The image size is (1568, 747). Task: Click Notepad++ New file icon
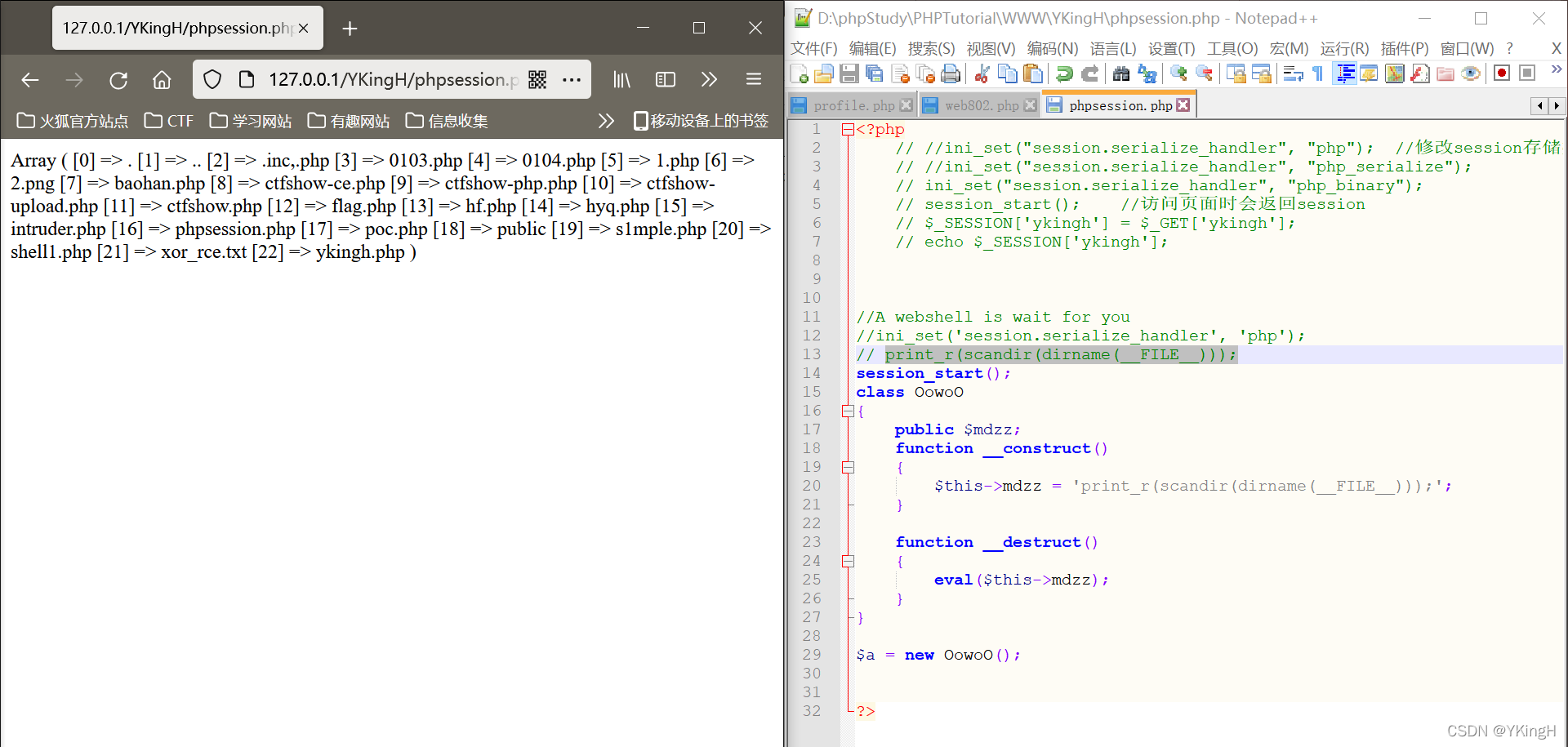click(800, 74)
